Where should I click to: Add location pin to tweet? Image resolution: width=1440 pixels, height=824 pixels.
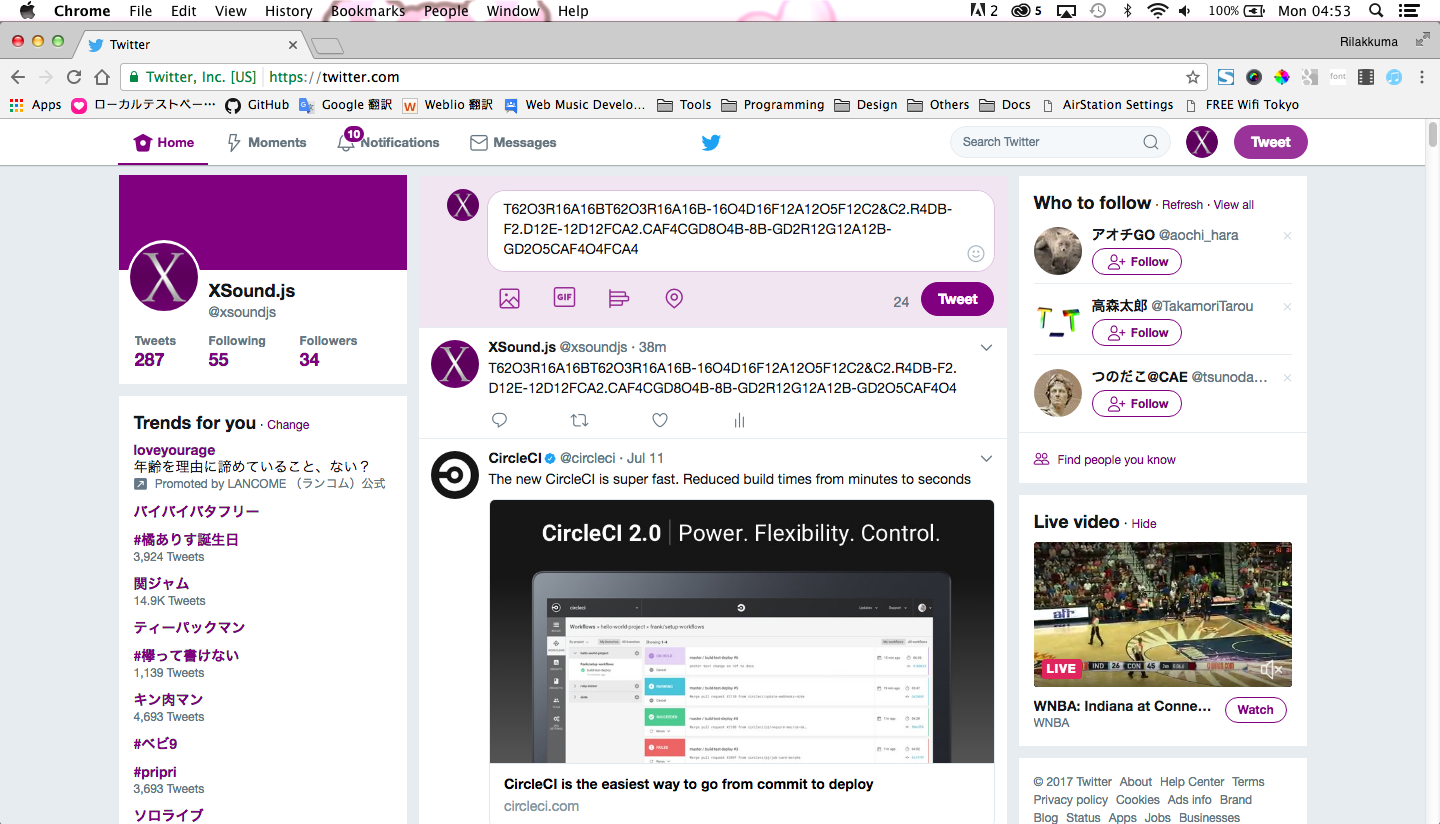[x=674, y=298]
